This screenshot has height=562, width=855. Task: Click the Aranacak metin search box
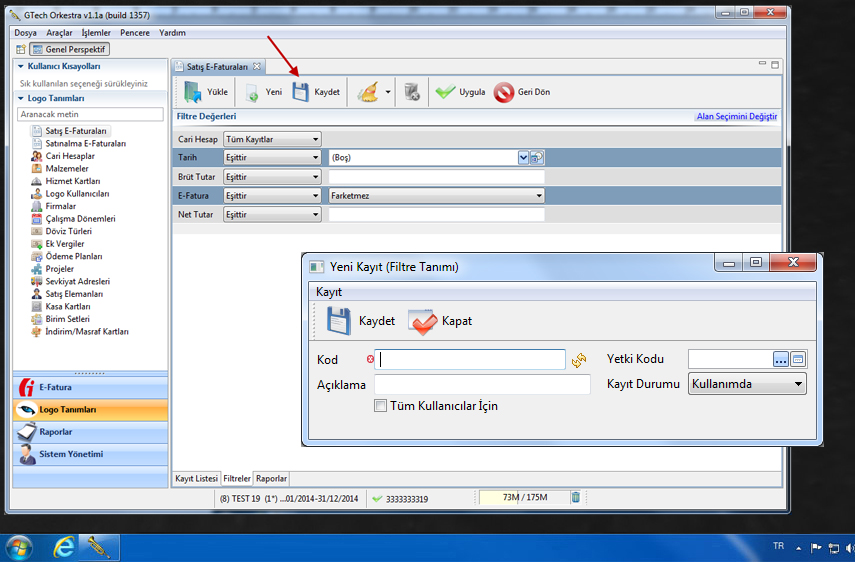pyautogui.click(x=91, y=114)
